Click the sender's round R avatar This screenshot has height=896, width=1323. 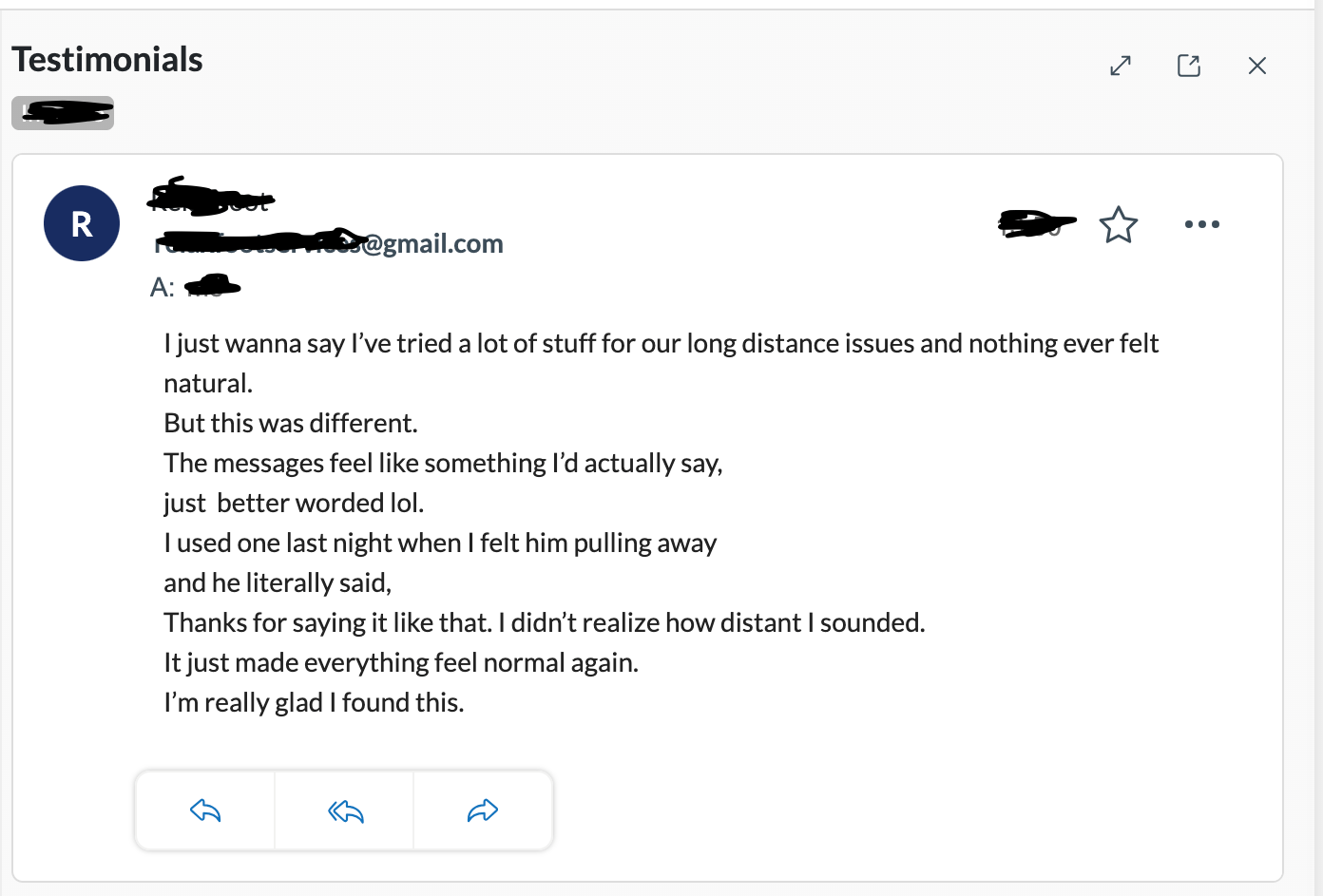(x=82, y=224)
